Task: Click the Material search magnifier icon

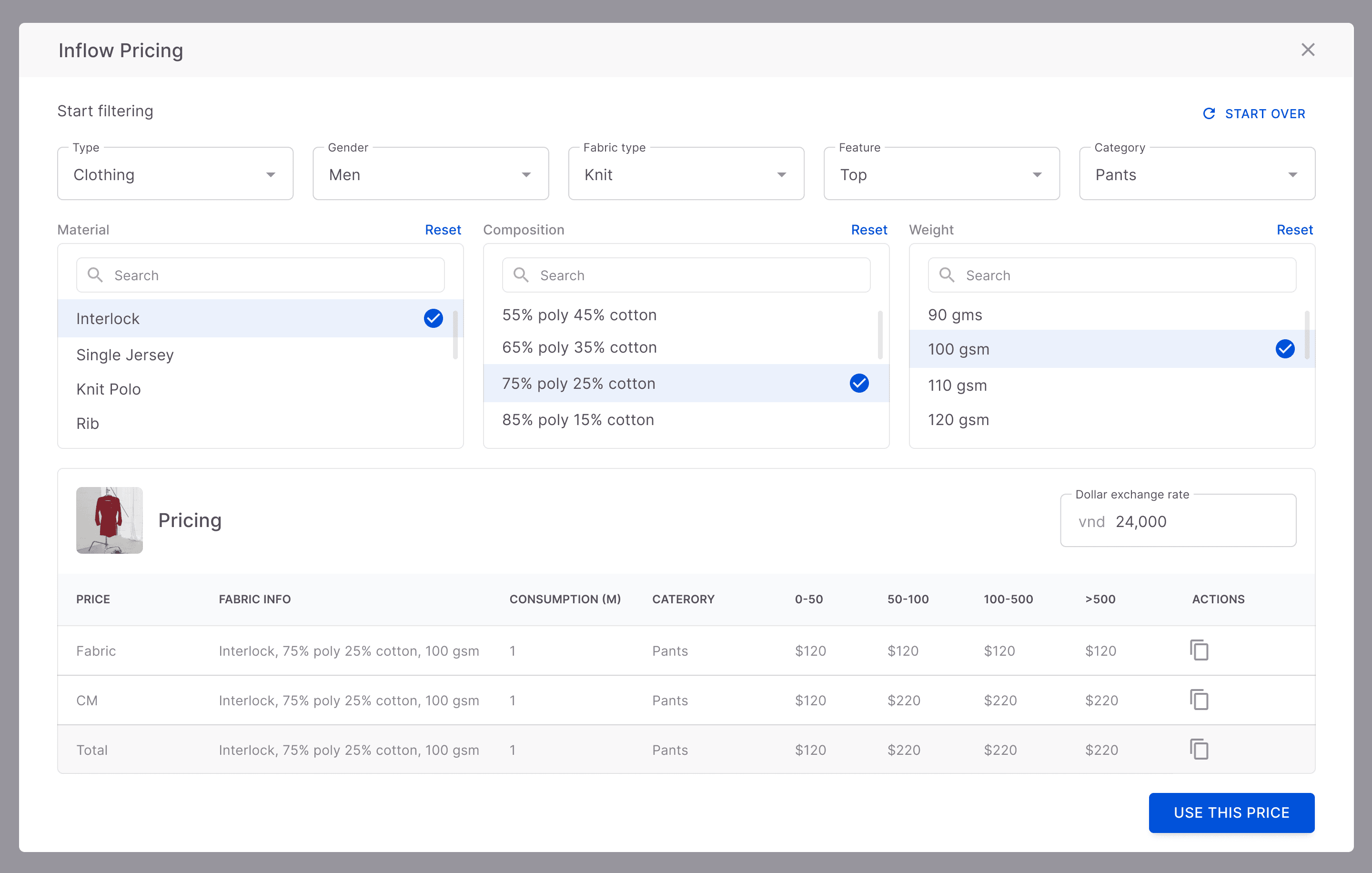Action: click(95, 275)
